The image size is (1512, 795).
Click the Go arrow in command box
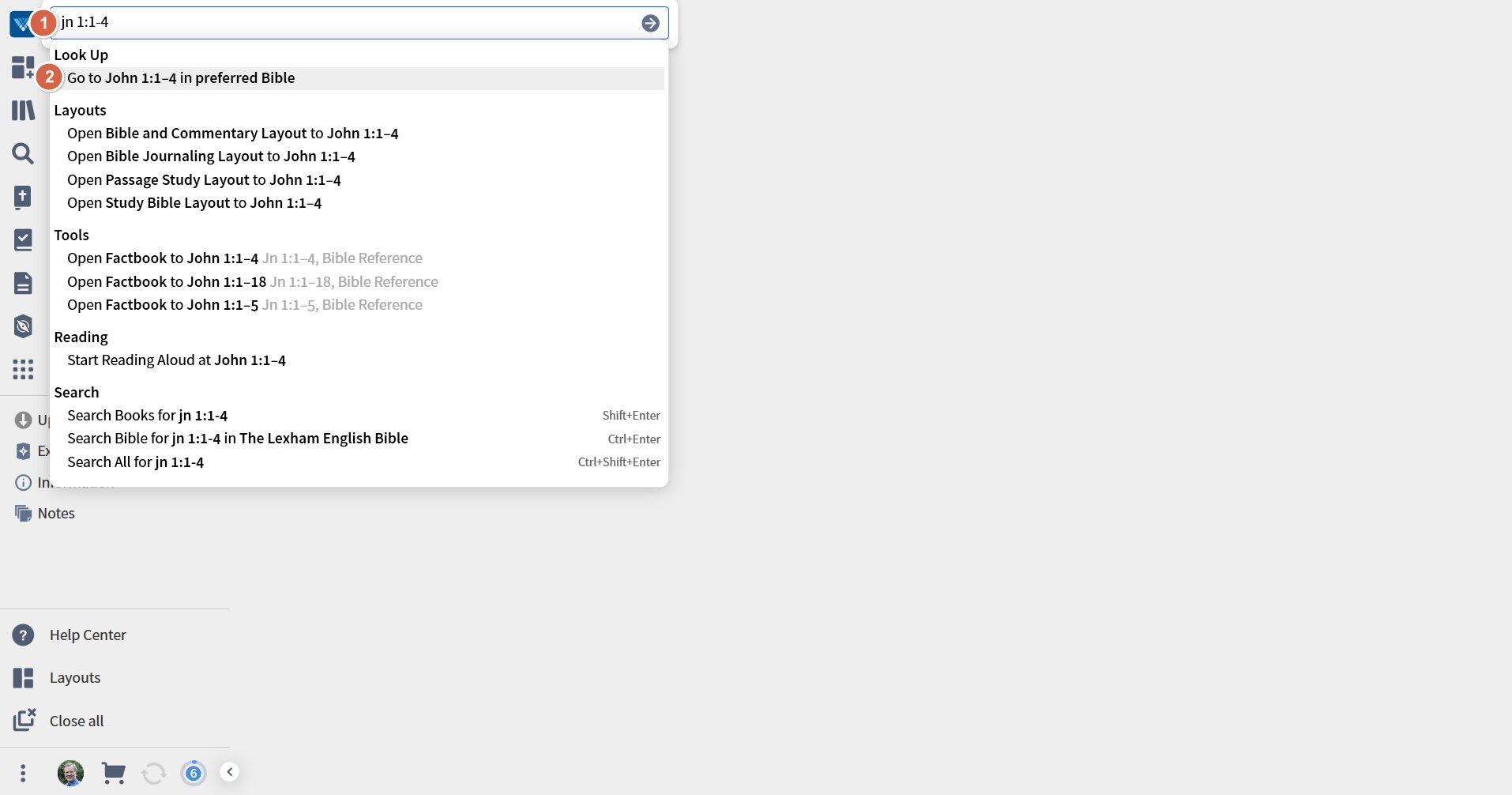(650, 23)
